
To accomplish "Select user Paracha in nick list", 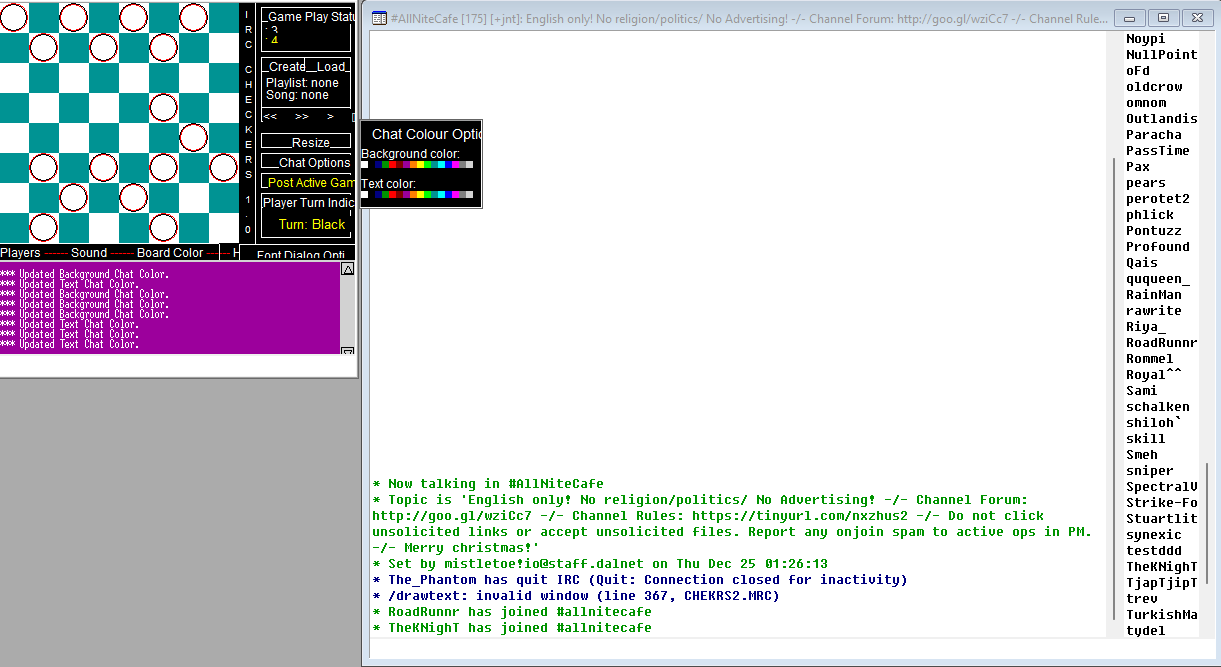I will (1154, 135).
